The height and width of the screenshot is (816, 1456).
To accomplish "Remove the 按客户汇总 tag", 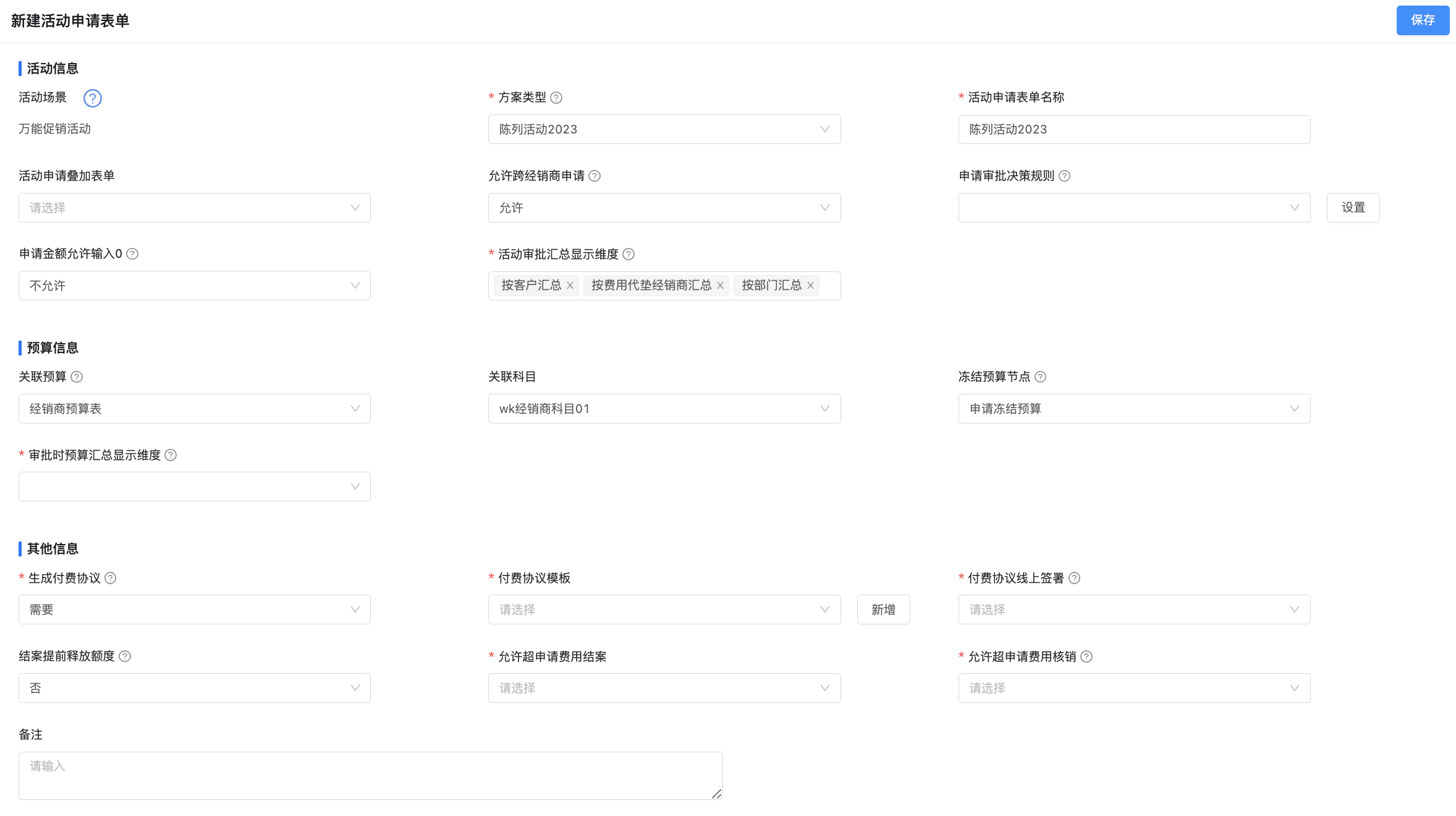I will (570, 286).
